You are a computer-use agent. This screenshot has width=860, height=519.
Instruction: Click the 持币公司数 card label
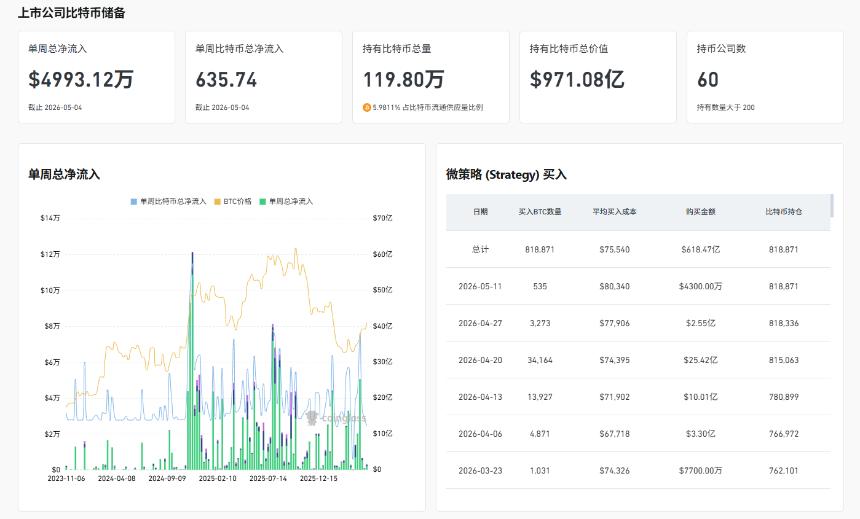pyautogui.click(x=721, y=49)
